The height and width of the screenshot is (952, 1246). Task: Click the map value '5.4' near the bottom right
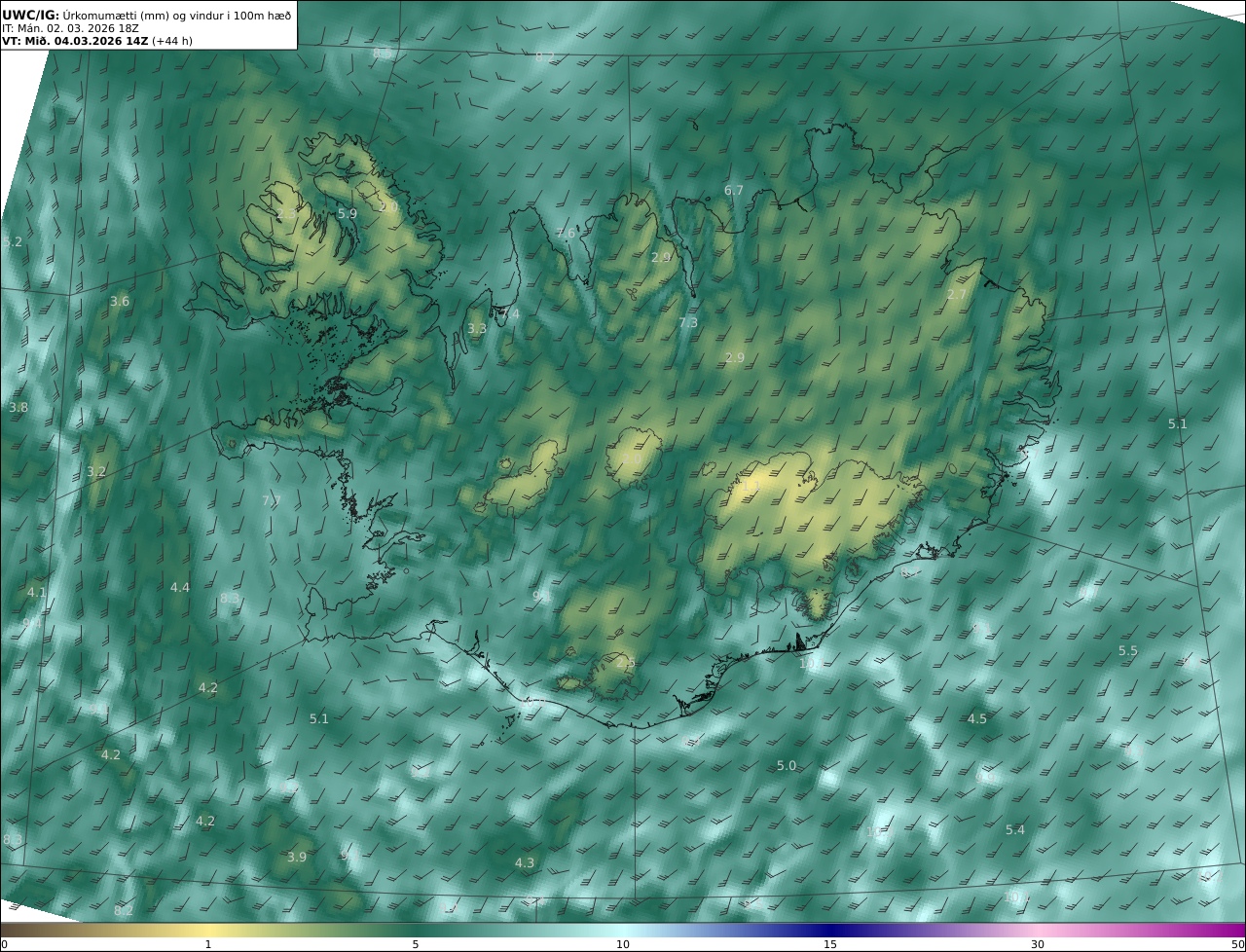pos(1015,829)
